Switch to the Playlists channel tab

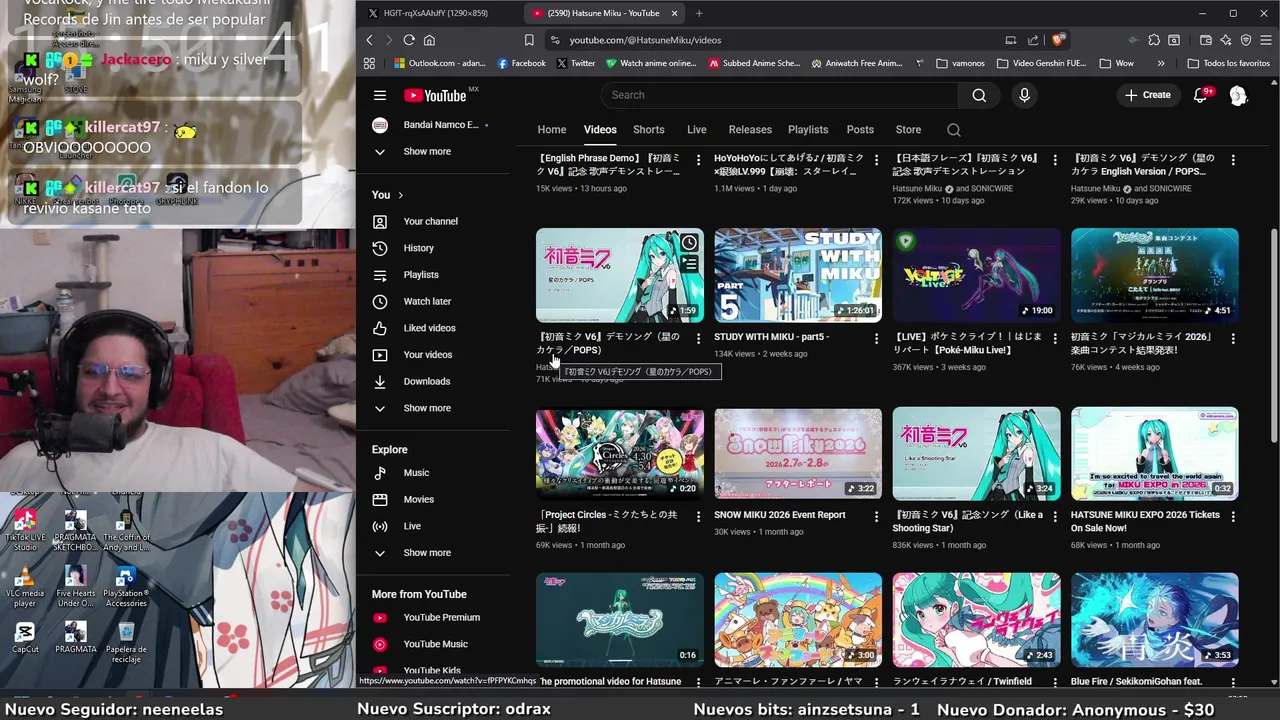tap(808, 130)
